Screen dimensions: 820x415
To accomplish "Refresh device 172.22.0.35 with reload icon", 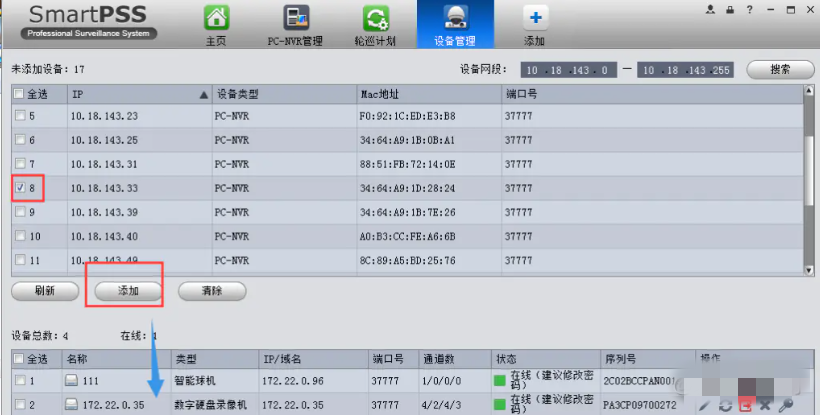I will click(x=725, y=405).
